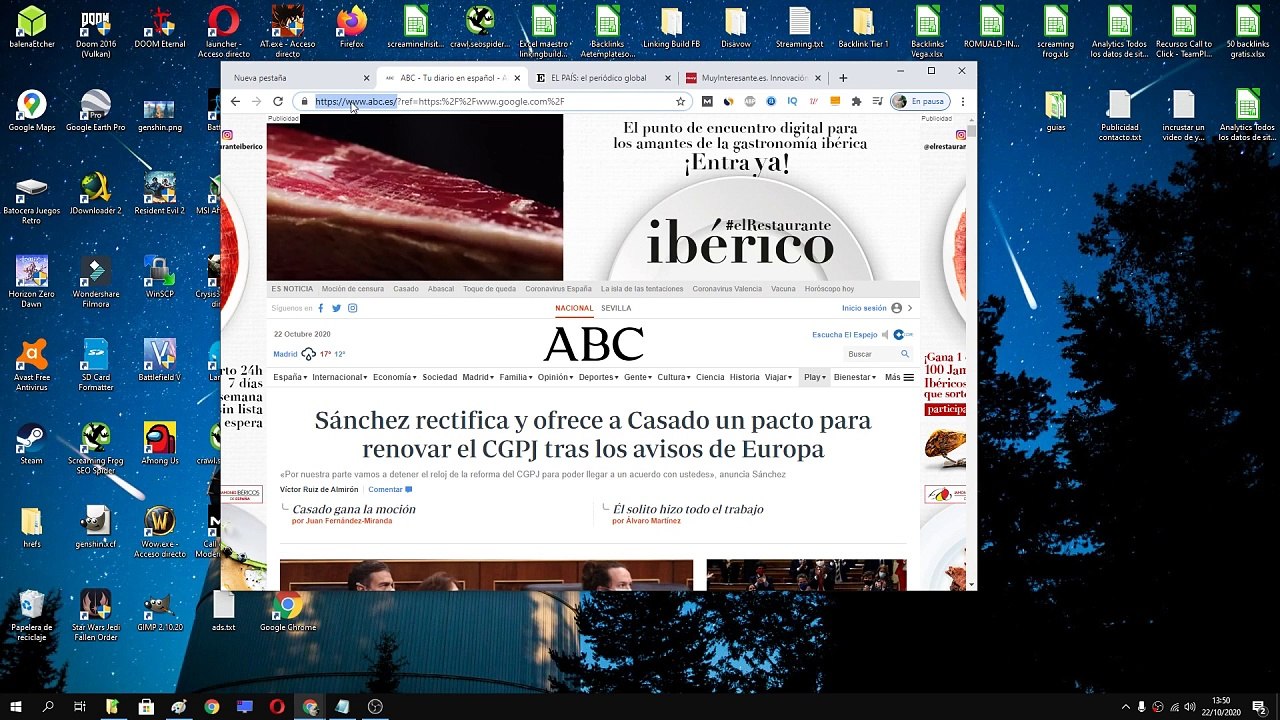Click the user account icon beside Inicio sesión
Screen dimensions: 1280x720
(x=896, y=308)
